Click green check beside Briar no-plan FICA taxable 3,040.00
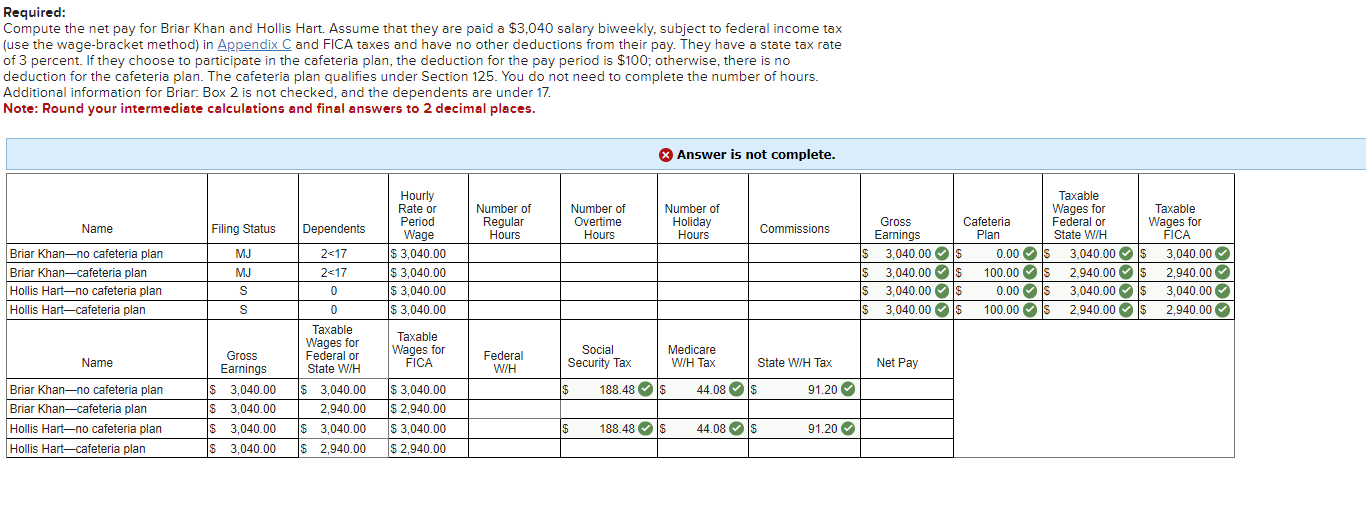Viewport: 1366px width, 512px height. point(1223,254)
